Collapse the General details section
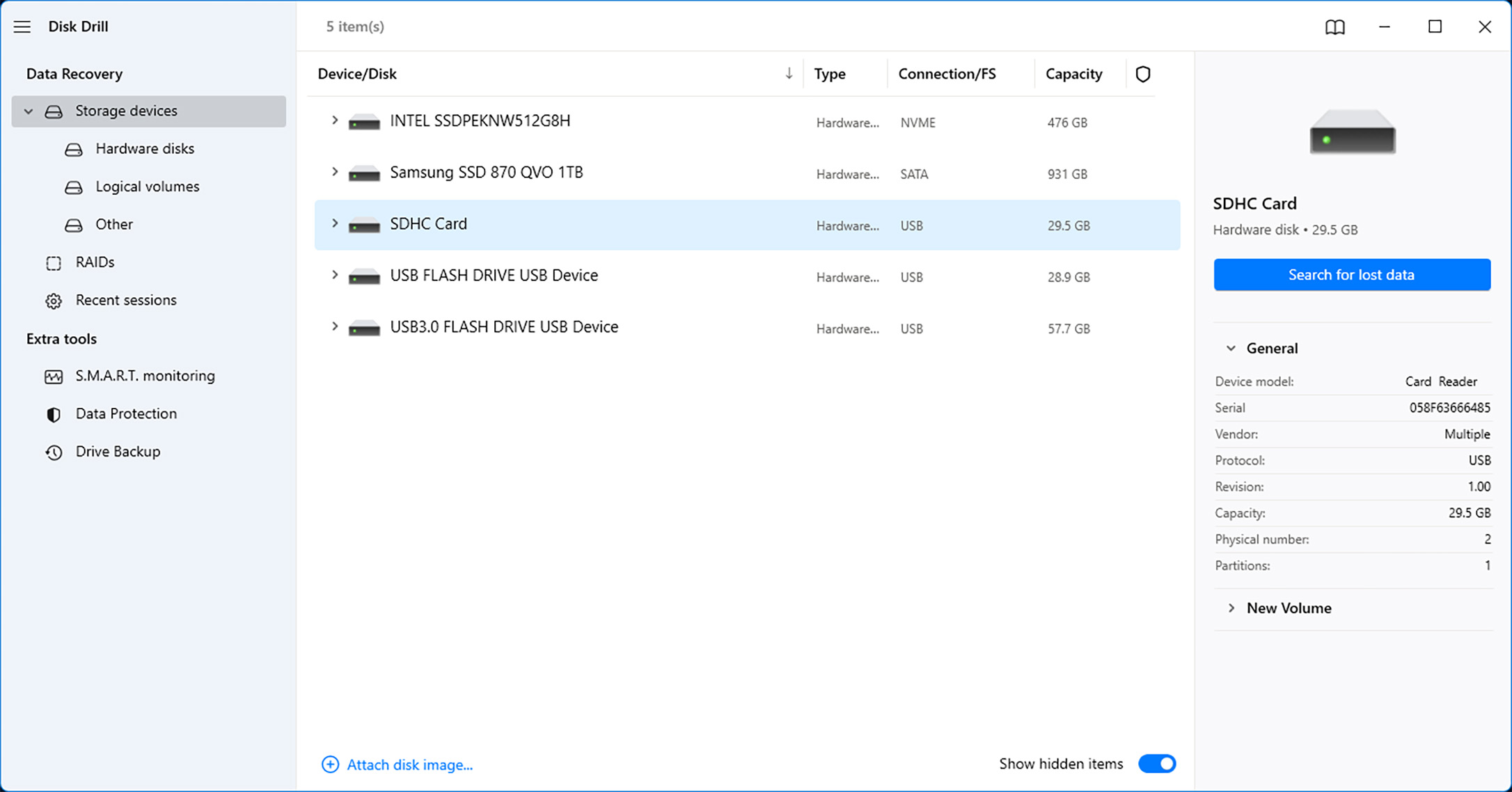The height and width of the screenshot is (792, 1512). point(1231,348)
